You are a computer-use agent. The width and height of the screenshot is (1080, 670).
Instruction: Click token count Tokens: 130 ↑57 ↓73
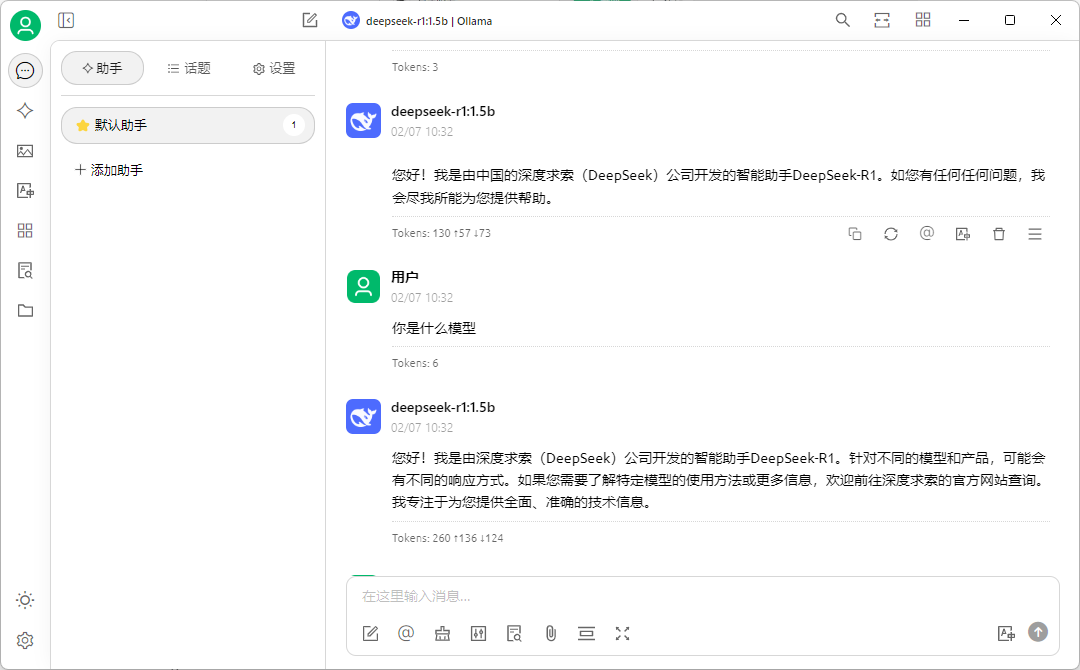442,233
